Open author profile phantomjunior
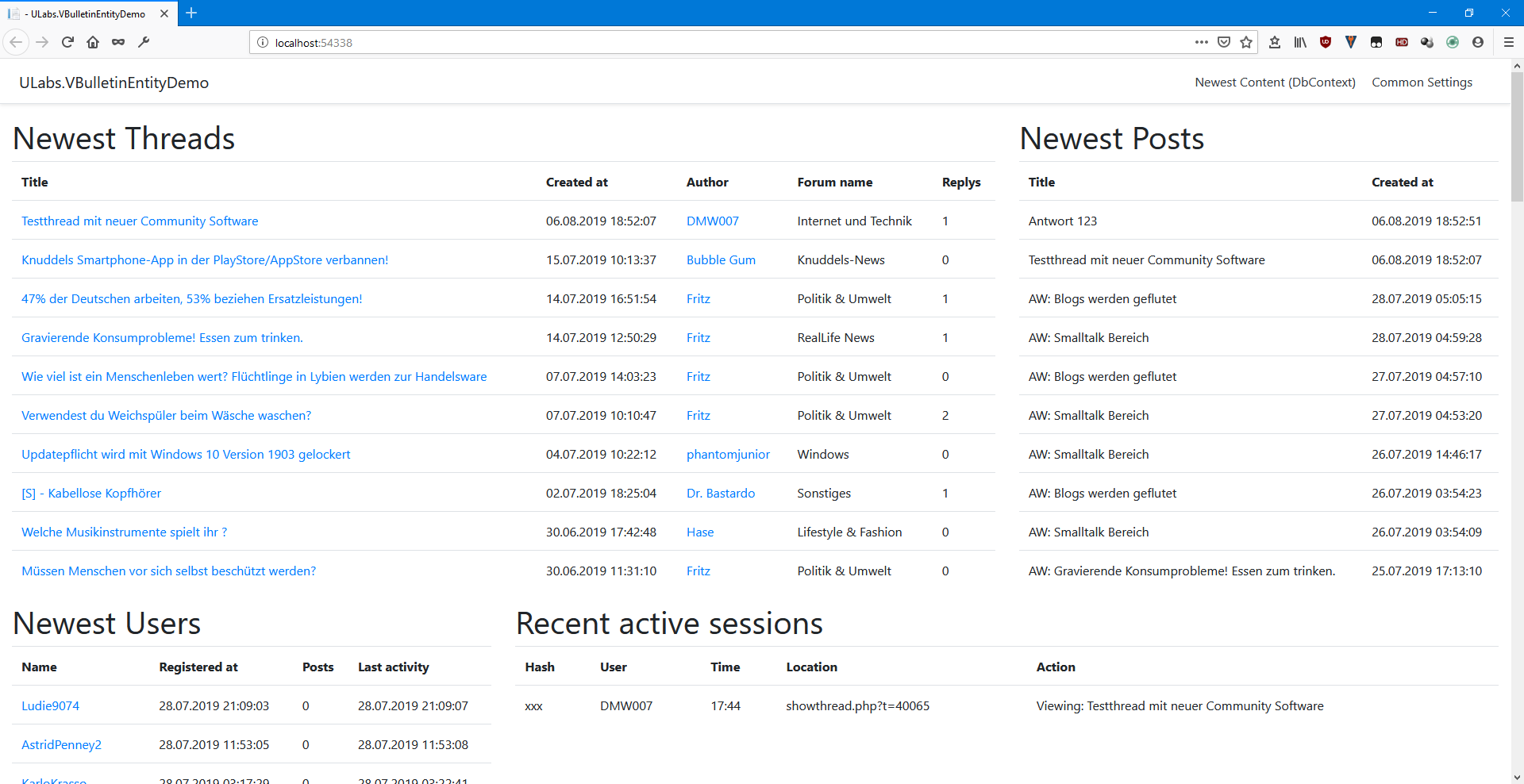The width and height of the screenshot is (1524, 784). coord(728,455)
